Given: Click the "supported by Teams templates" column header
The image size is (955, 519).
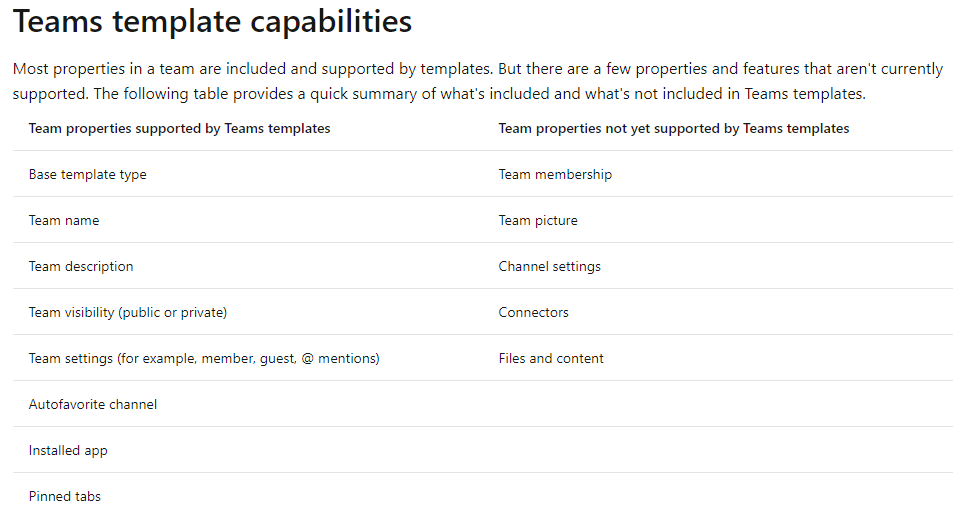Looking at the screenshot, I should (179, 128).
